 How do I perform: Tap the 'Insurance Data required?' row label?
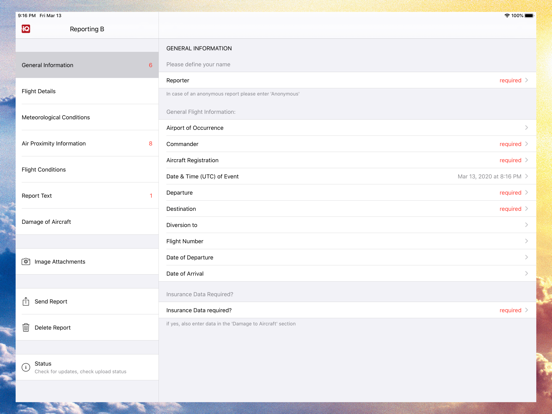tap(199, 310)
